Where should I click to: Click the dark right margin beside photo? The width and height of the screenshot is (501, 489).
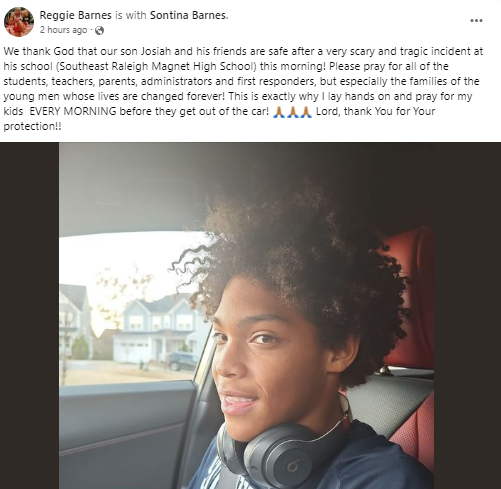pyautogui.click(x=467, y=316)
